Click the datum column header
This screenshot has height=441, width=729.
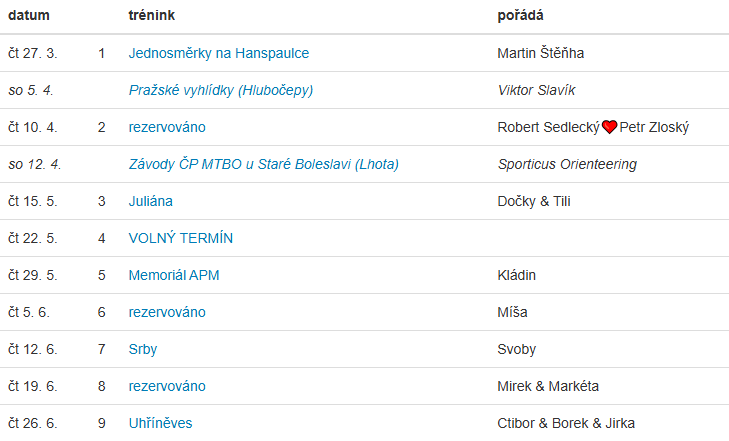[x=29, y=16]
